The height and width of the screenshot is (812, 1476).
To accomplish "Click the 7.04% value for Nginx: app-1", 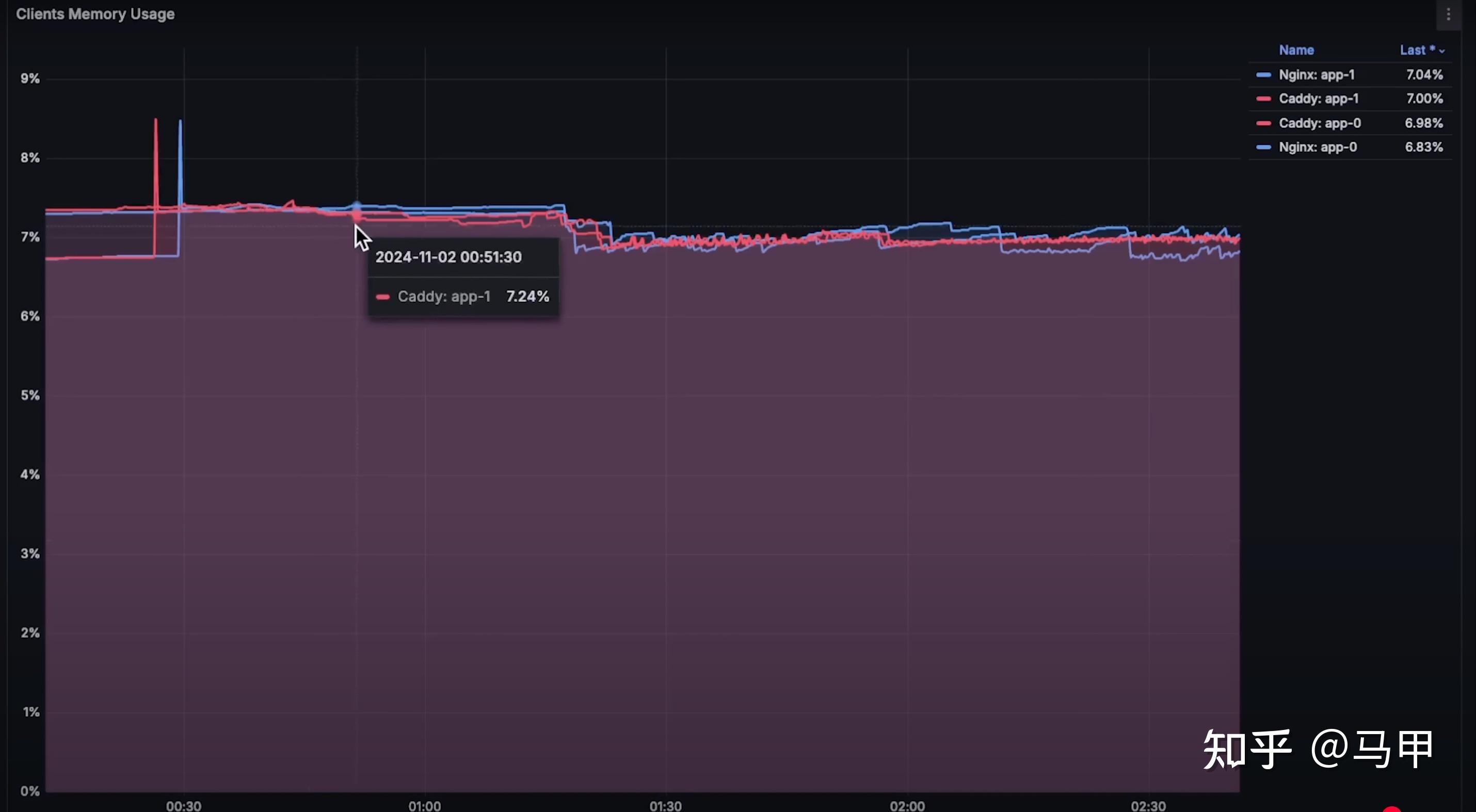I will click(x=1424, y=74).
